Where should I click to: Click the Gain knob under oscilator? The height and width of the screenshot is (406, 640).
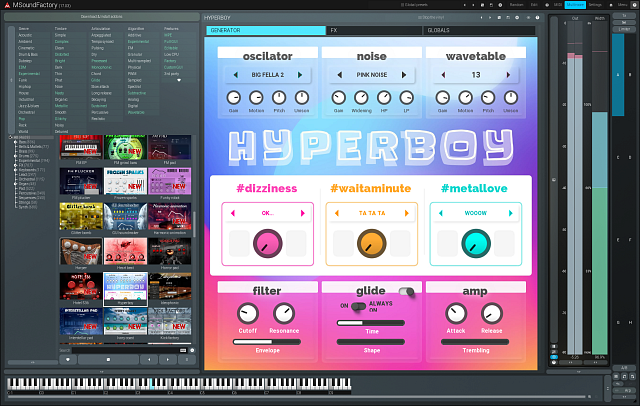pyautogui.click(x=233, y=97)
